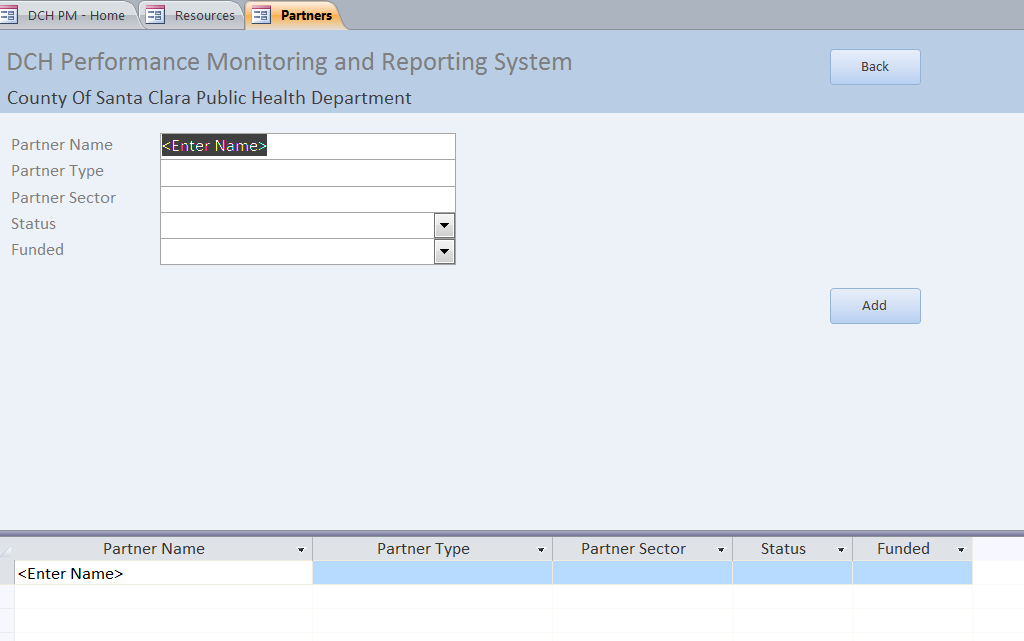Click the form icon on the Partners tab
This screenshot has height=641, width=1024.
[261, 15]
